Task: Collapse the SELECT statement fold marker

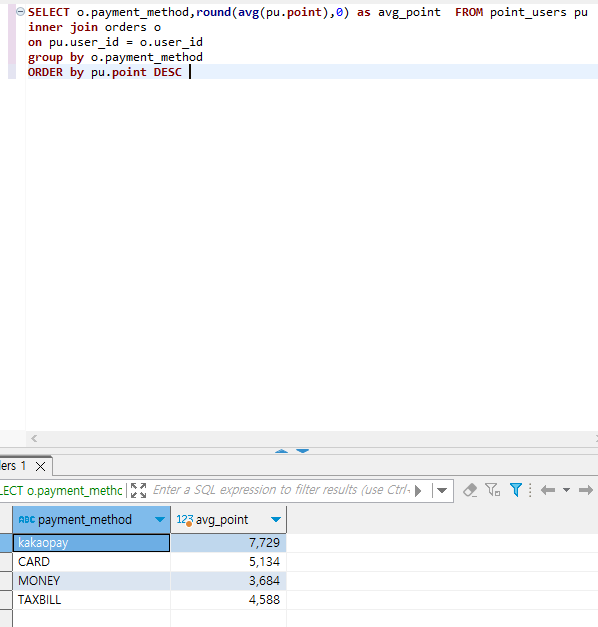Action: pyautogui.click(x=20, y=12)
